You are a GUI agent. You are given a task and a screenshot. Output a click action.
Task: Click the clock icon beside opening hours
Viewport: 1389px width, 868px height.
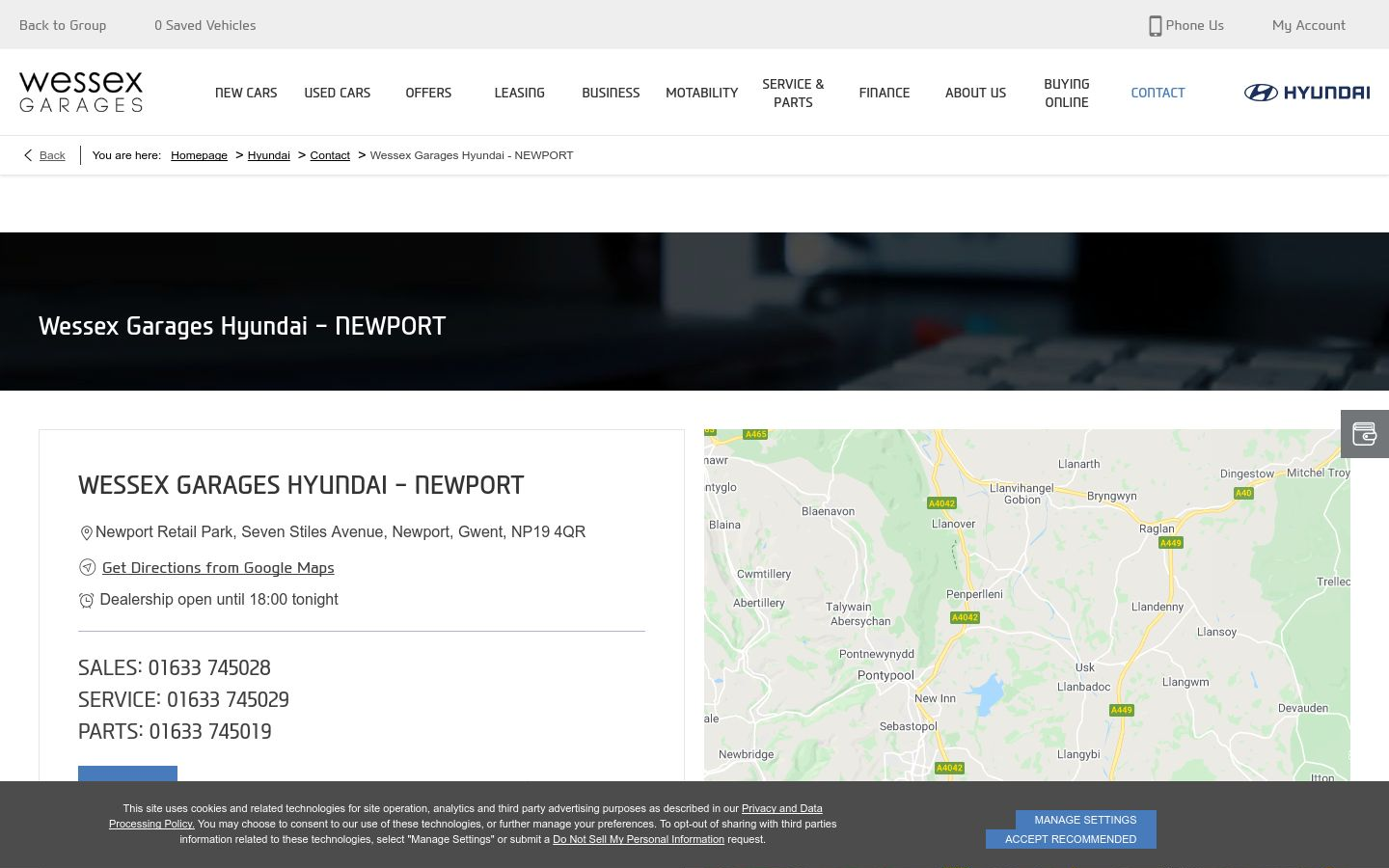(86, 600)
